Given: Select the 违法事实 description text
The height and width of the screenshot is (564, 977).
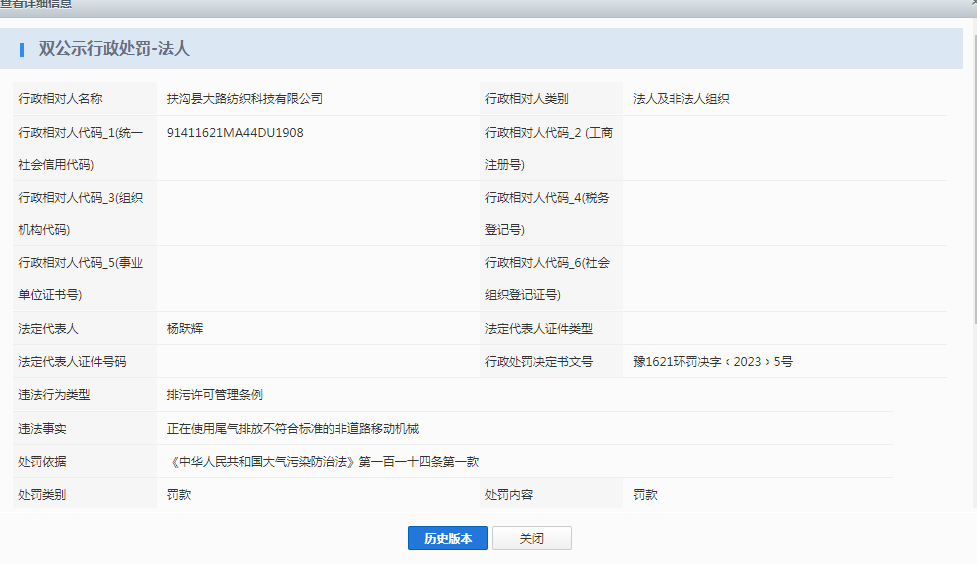Looking at the screenshot, I should pos(293,428).
